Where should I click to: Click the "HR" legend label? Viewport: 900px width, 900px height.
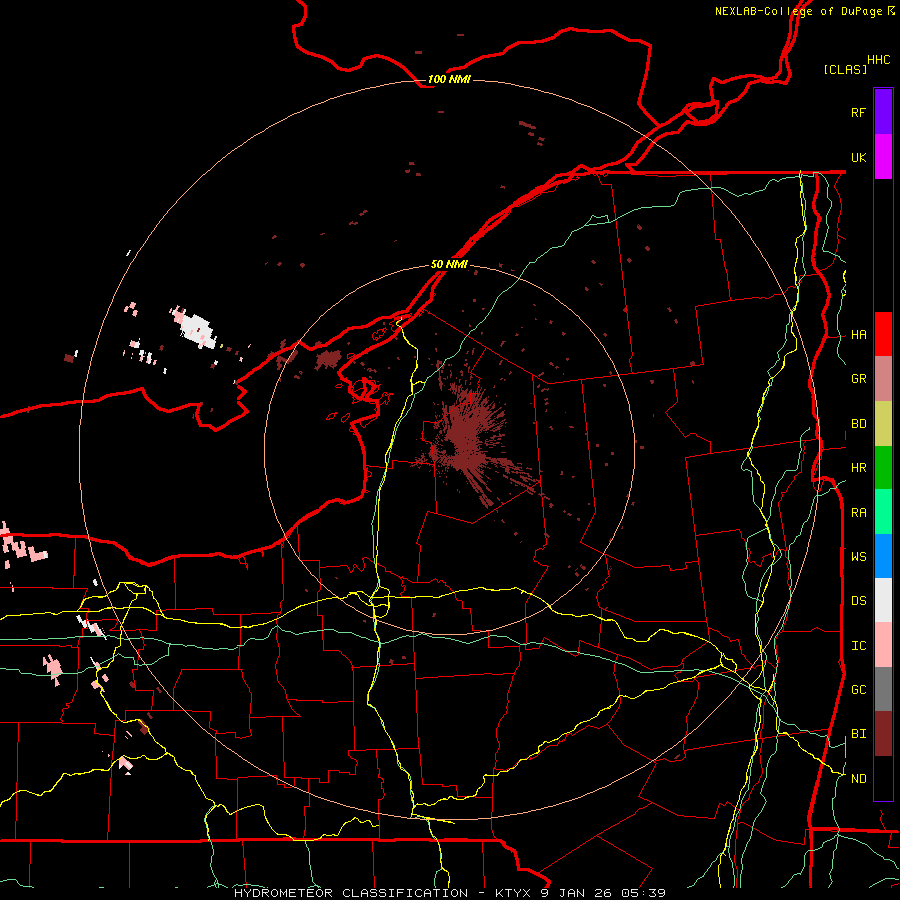click(859, 468)
